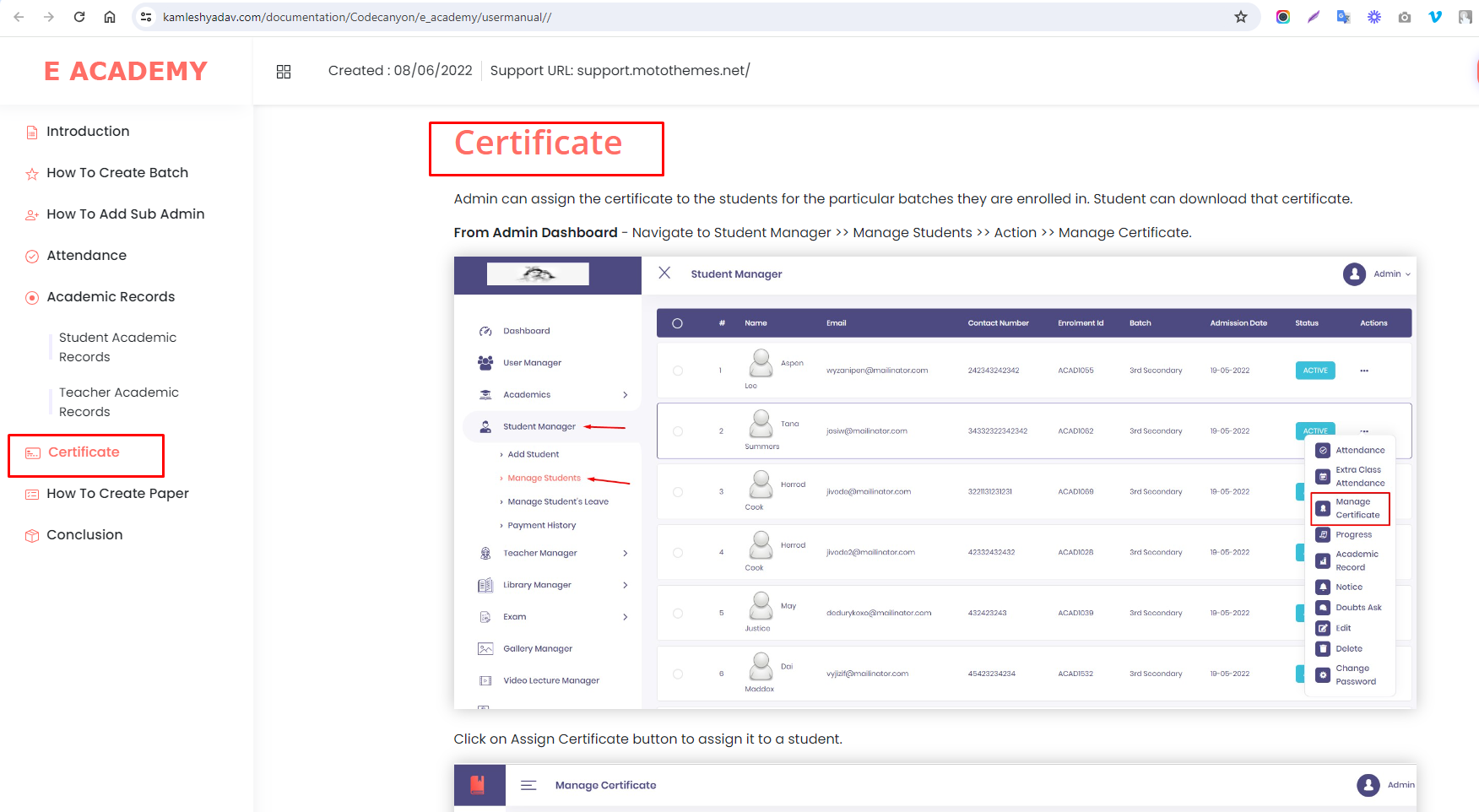Bookmark this page with the star icon
The image size is (1479, 812).
[x=1240, y=17]
